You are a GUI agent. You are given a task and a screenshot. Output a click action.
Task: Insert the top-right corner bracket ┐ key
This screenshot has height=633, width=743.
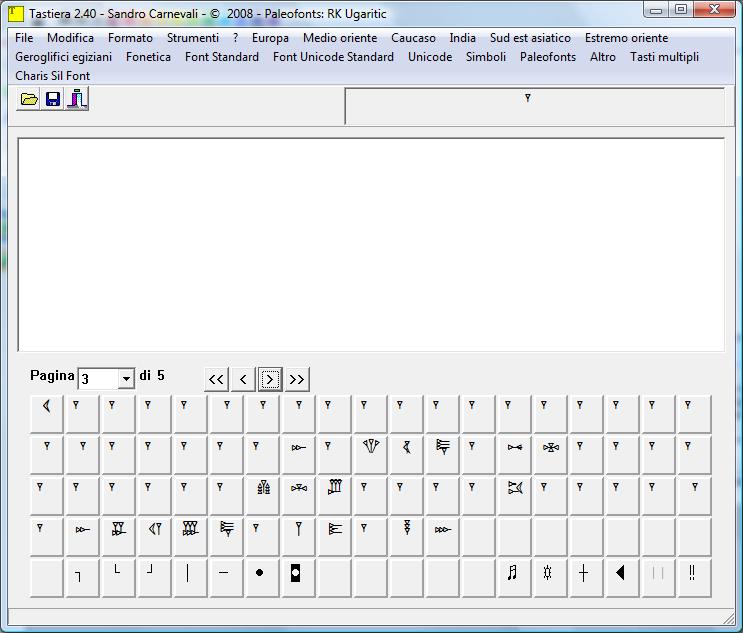pos(82,578)
